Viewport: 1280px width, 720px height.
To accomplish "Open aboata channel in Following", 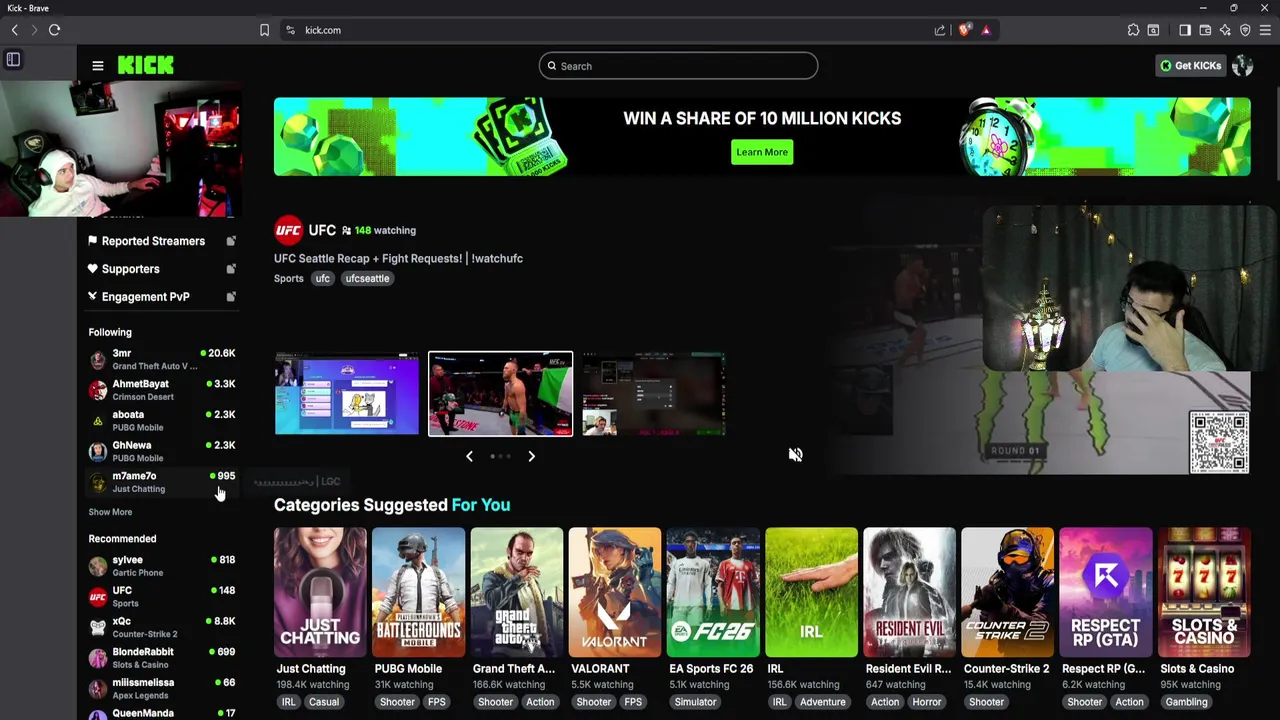I will (x=161, y=421).
